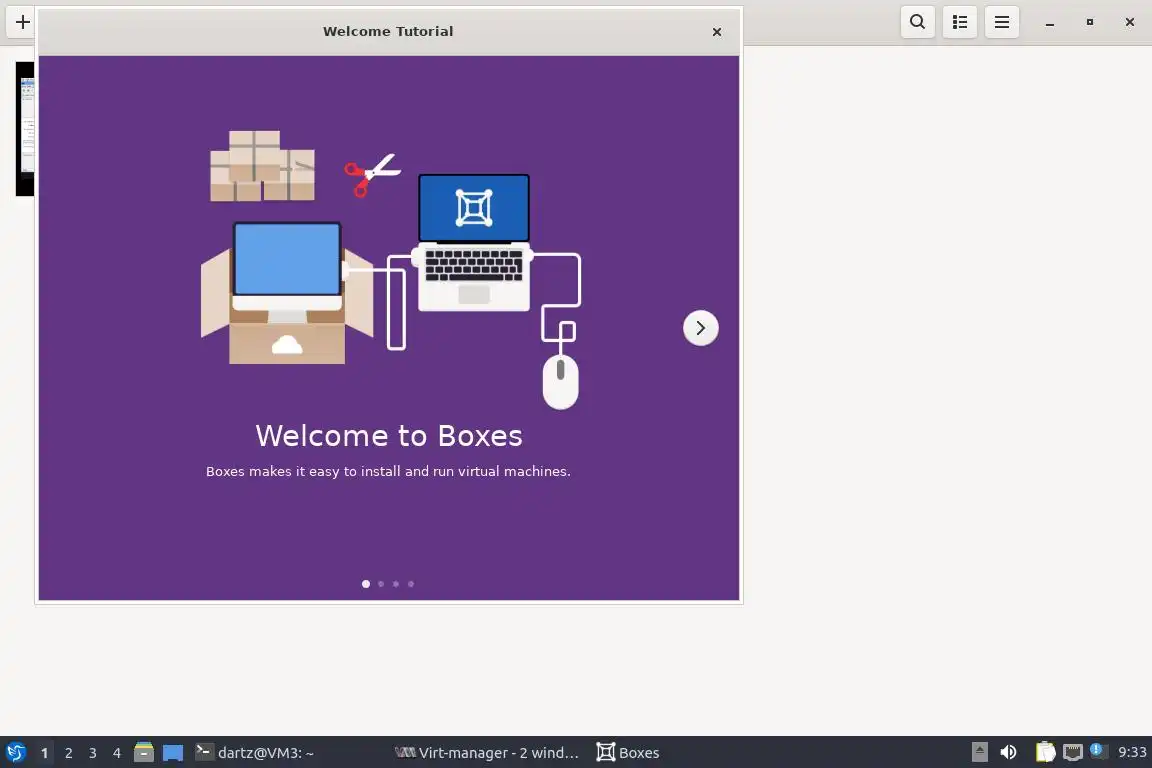This screenshot has height=768, width=1152.
Task: Switch to Virt-manager windows in taskbar
Action: (486, 753)
